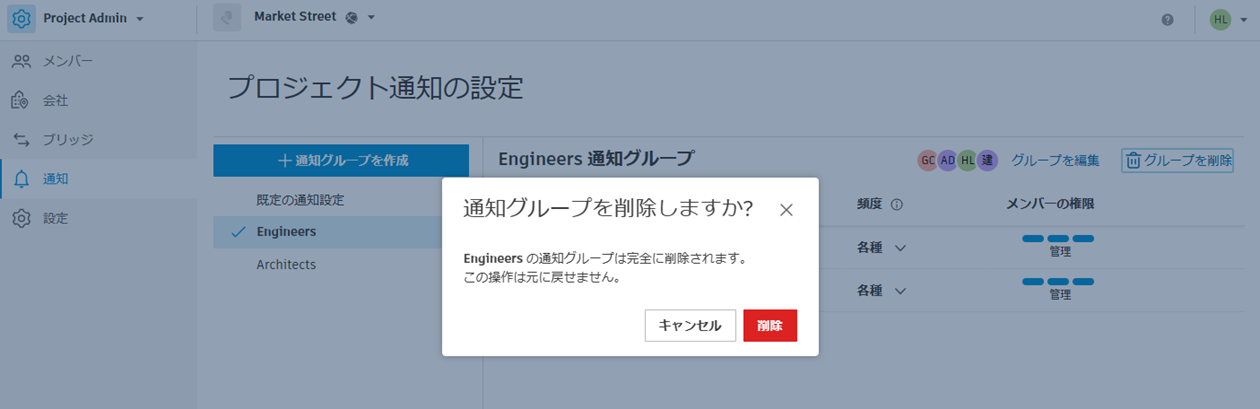
Task: Expand the Market Street project dropdown
Action: pos(371,18)
